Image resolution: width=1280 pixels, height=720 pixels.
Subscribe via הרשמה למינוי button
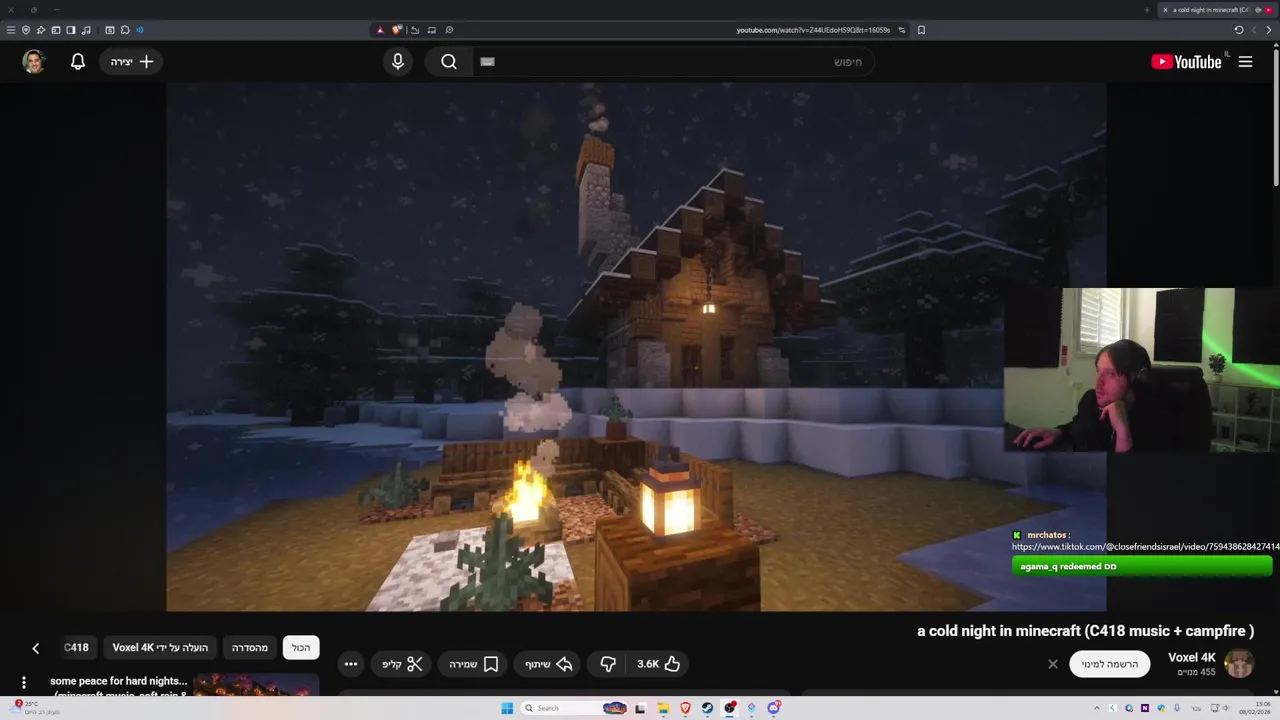pyautogui.click(x=1109, y=664)
